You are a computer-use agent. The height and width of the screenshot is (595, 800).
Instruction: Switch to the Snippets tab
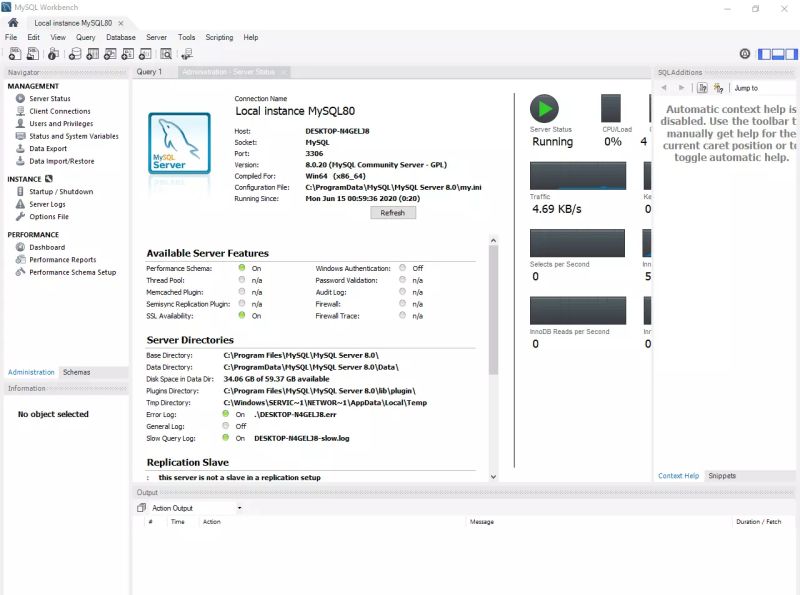click(722, 476)
